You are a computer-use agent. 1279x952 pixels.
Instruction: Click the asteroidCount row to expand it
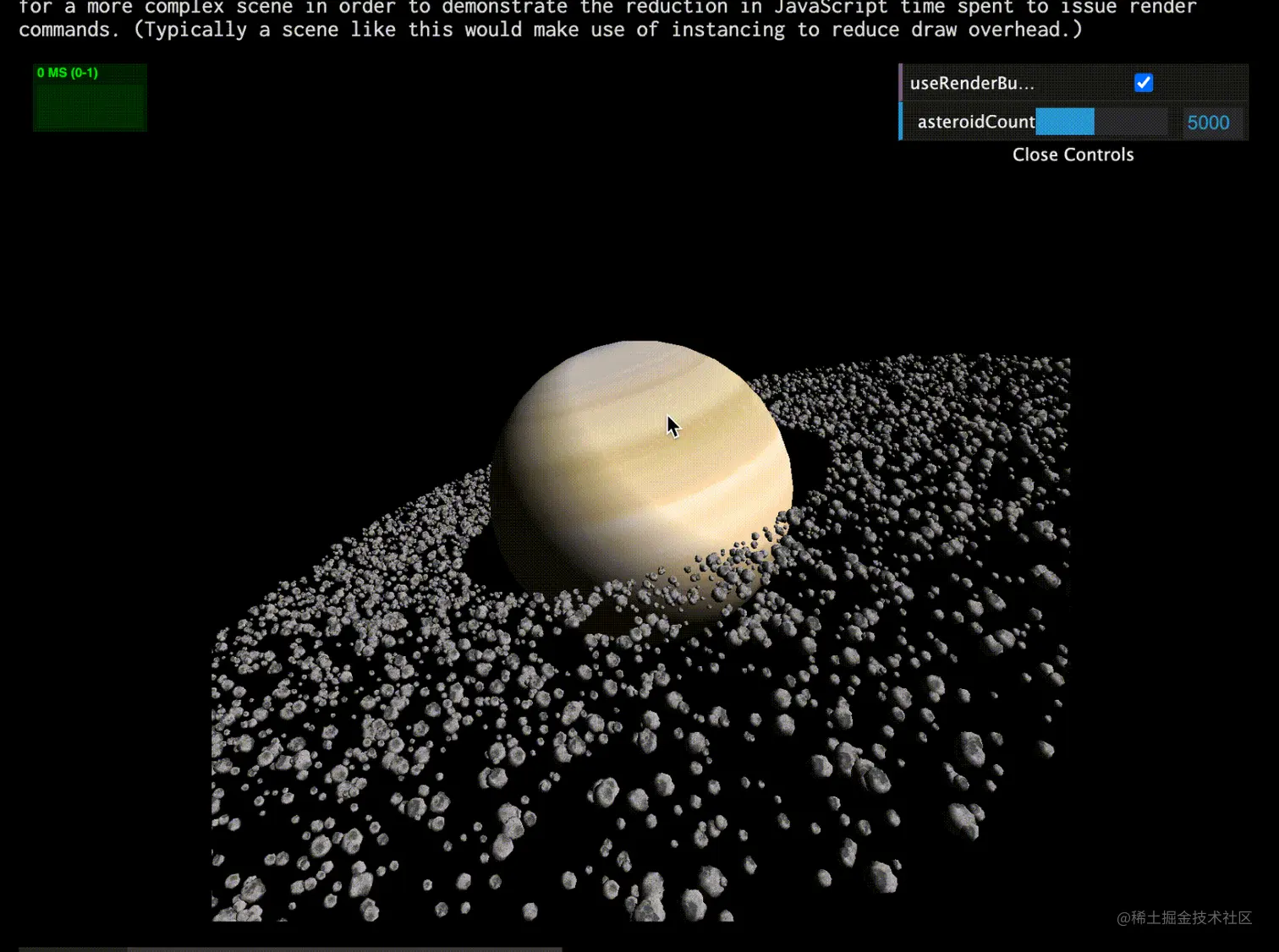(x=976, y=122)
